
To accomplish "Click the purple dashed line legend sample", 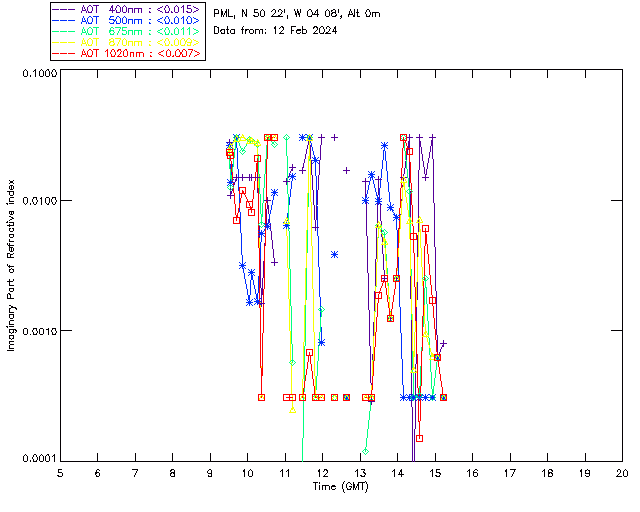I will click(x=64, y=9).
